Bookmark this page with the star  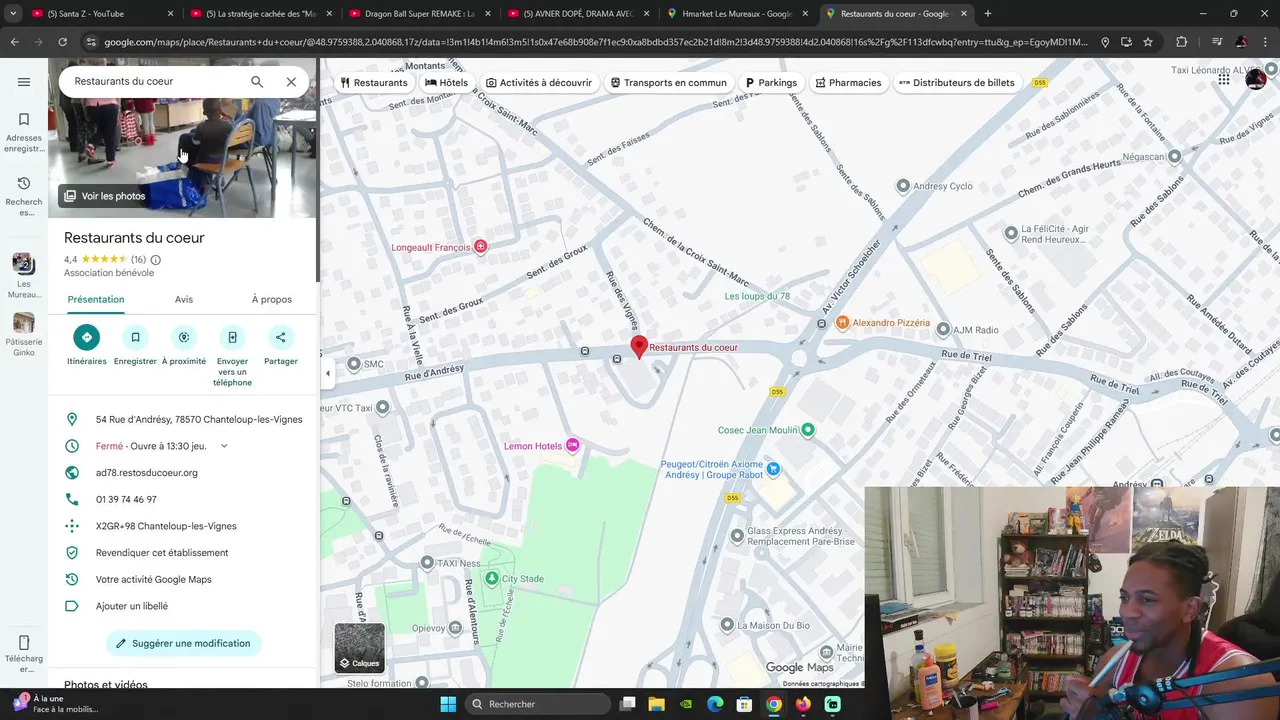(1148, 42)
